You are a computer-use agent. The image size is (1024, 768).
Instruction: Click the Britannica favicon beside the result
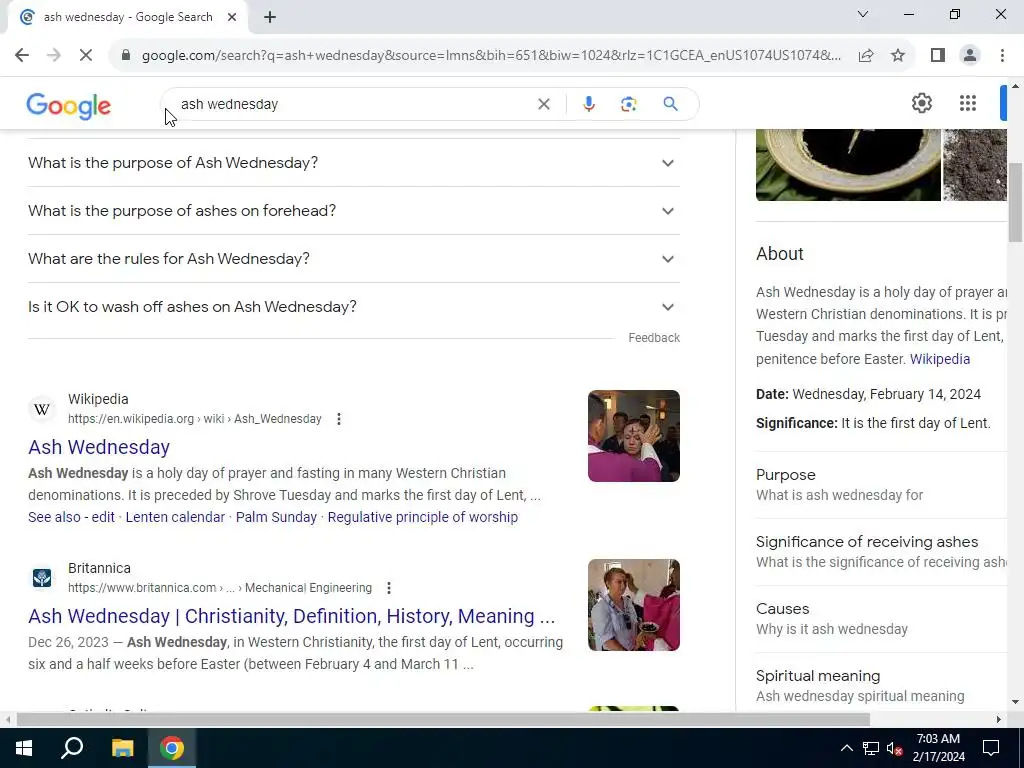tap(42, 578)
